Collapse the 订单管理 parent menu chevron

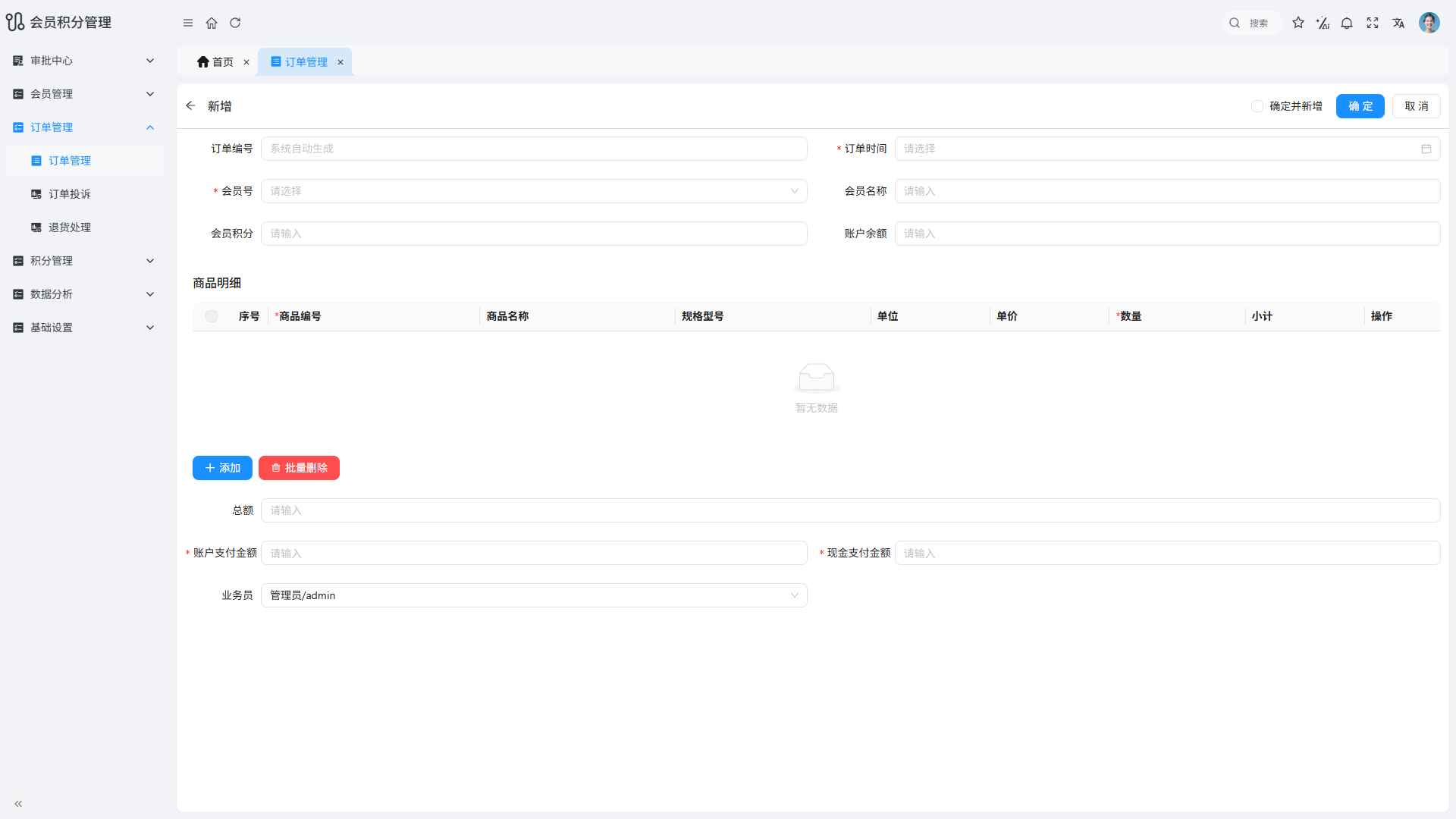coord(150,127)
